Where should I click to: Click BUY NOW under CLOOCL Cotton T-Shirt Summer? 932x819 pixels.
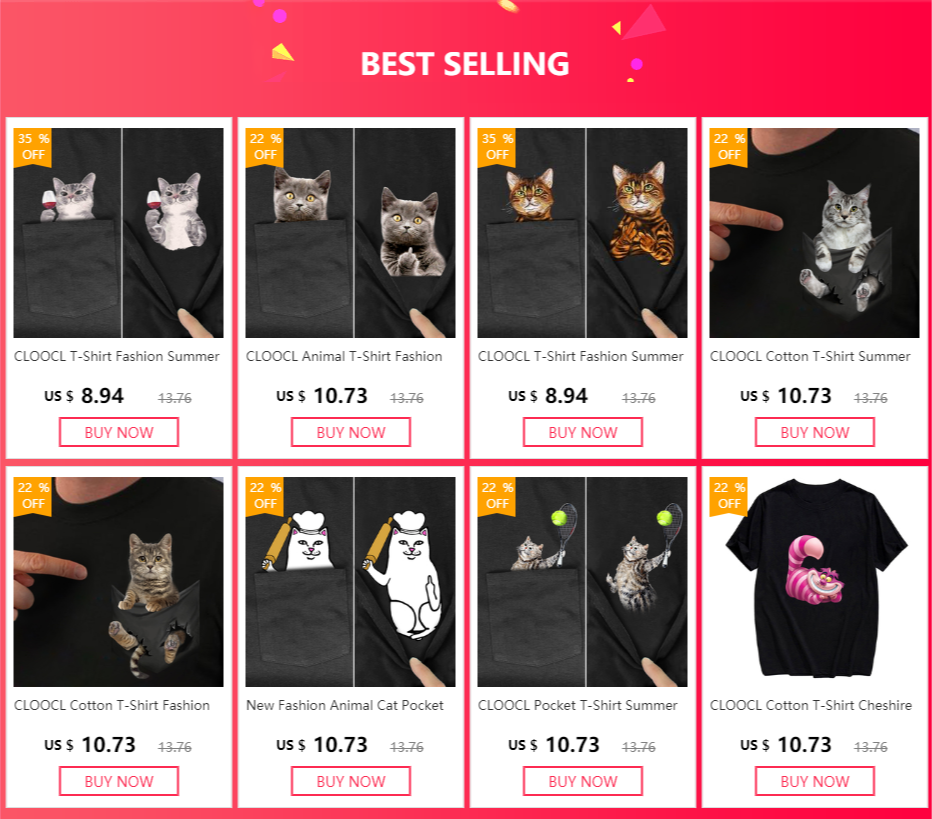pyautogui.click(x=815, y=432)
